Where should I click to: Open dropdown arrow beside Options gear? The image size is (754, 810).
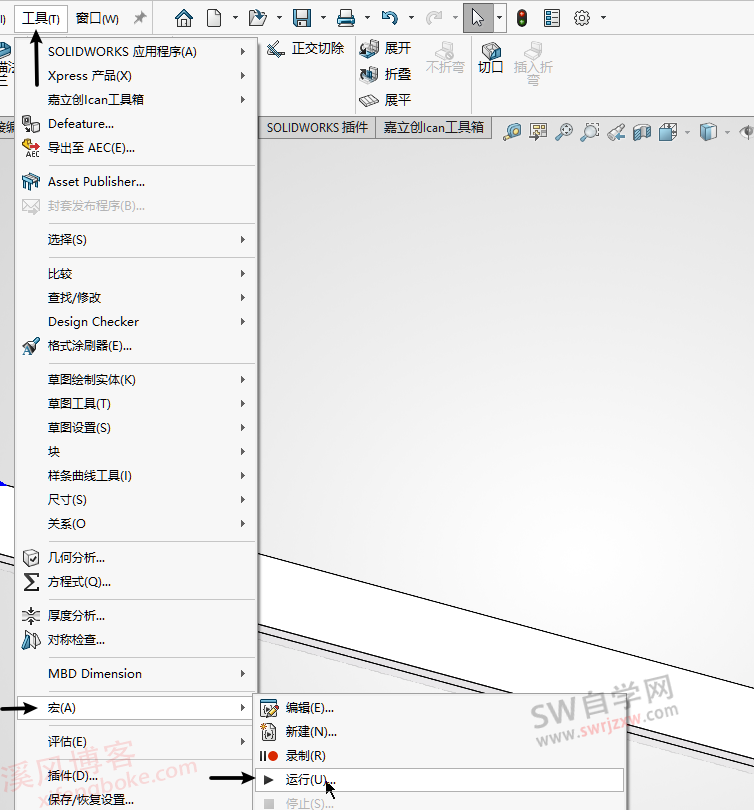click(603, 18)
